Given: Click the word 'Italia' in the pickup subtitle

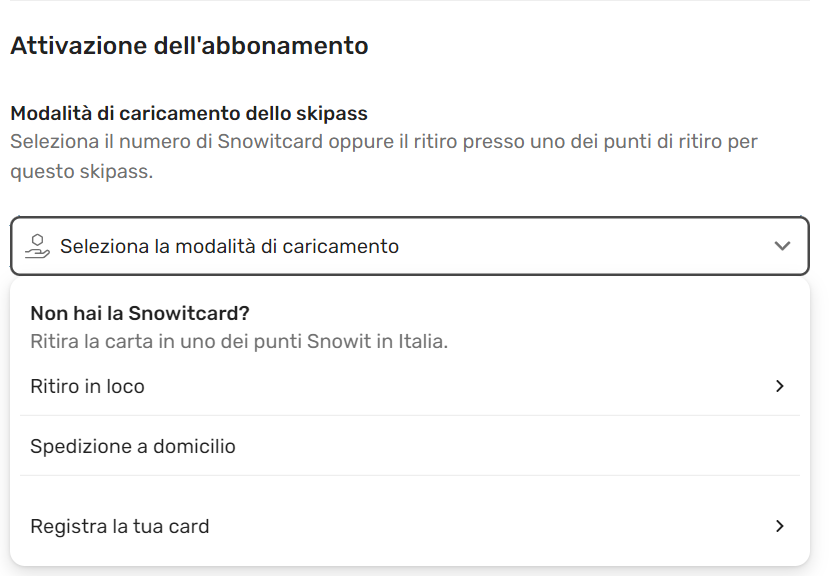Looking at the screenshot, I should click(421, 341).
